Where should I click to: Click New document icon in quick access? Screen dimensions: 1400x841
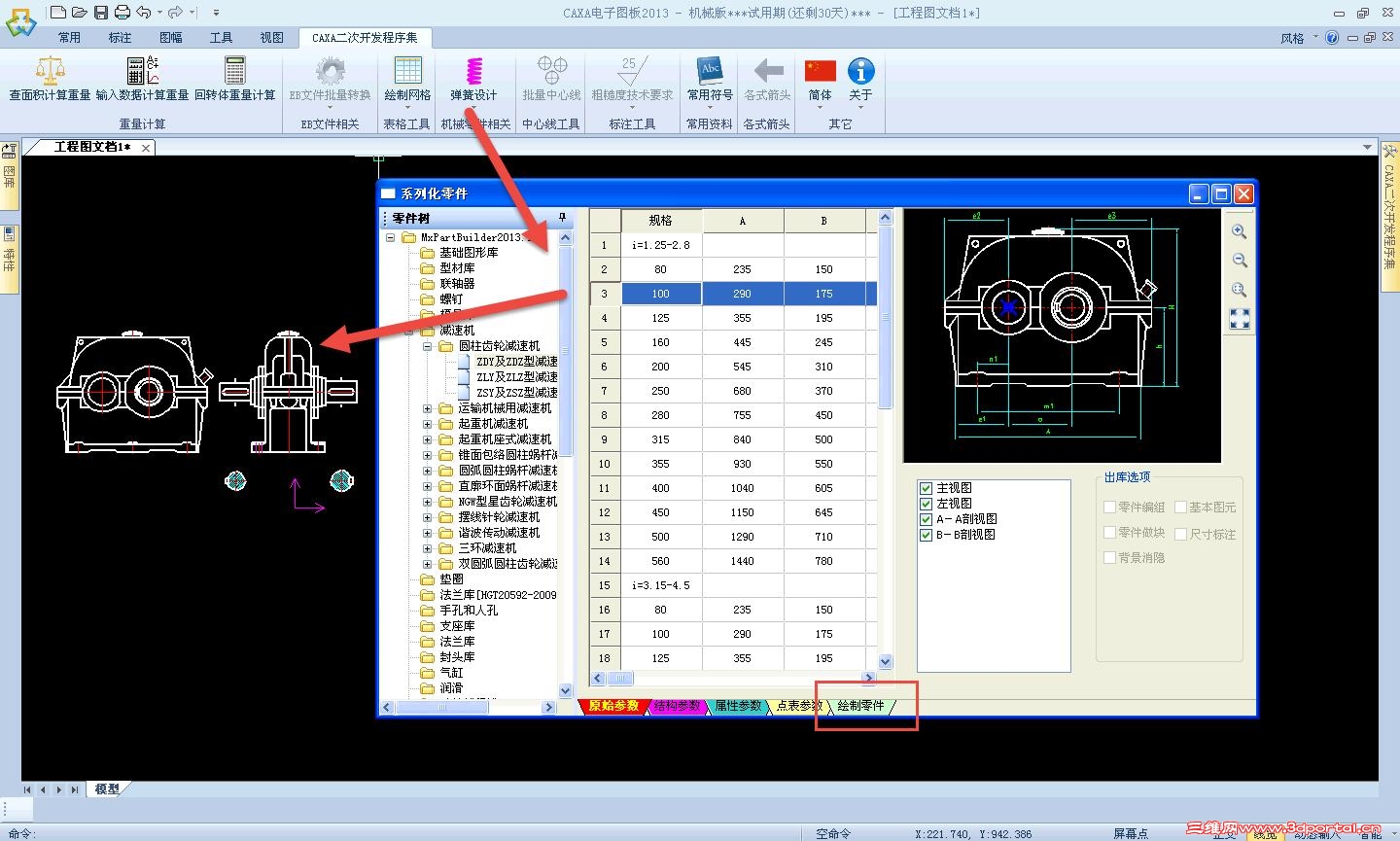[x=58, y=12]
